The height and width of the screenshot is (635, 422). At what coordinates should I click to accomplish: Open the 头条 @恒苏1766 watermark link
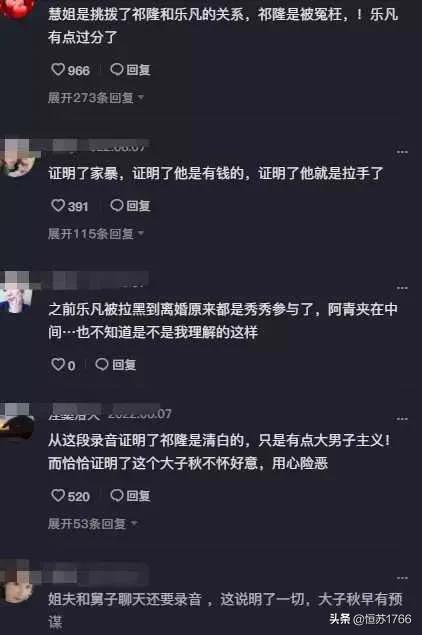(370, 619)
